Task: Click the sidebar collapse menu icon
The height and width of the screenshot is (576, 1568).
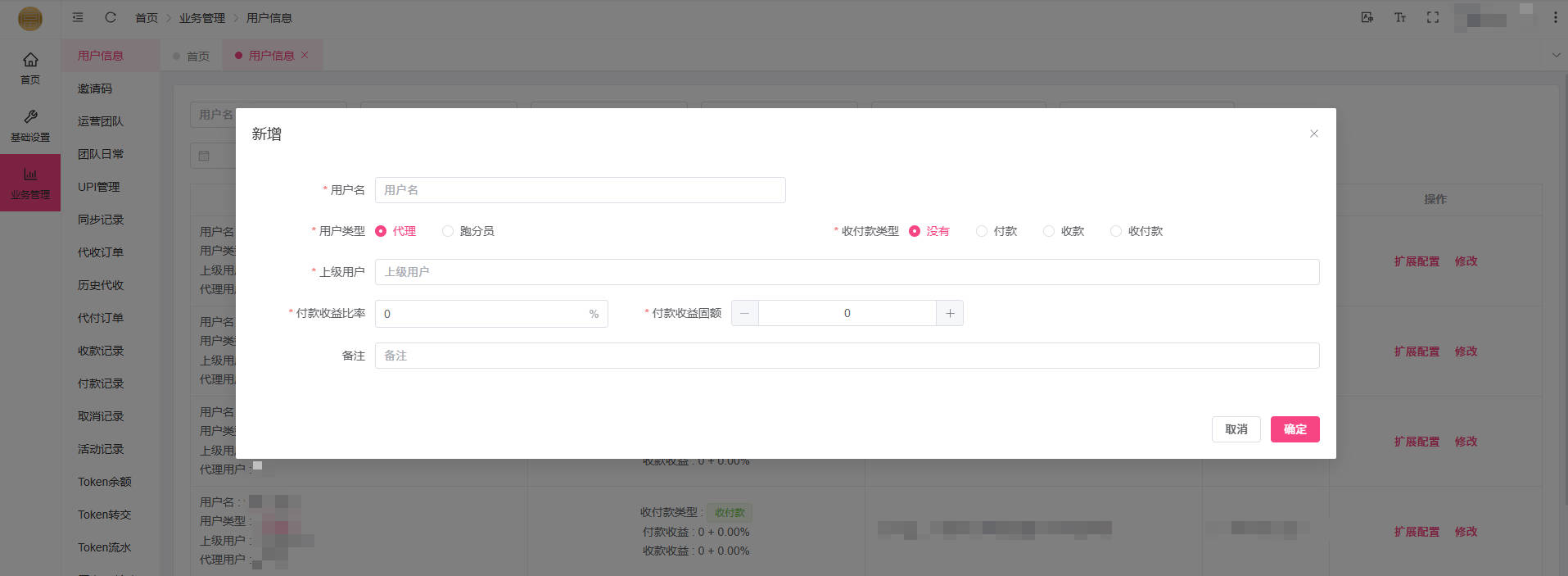Action: [78, 17]
